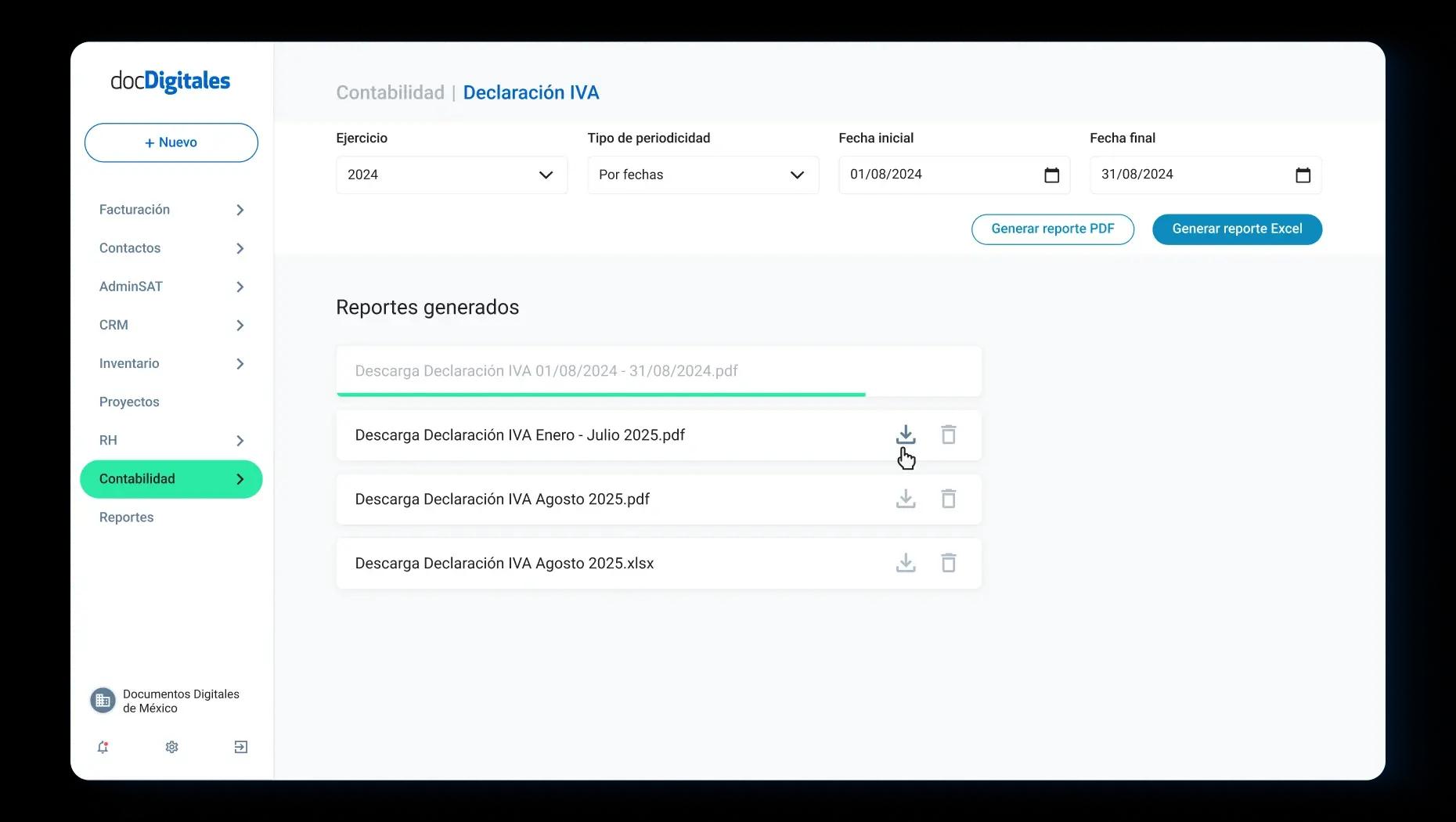Download the Agosto 2025 PDF report
Viewport: 1456px width, 822px height.
tap(906, 499)
